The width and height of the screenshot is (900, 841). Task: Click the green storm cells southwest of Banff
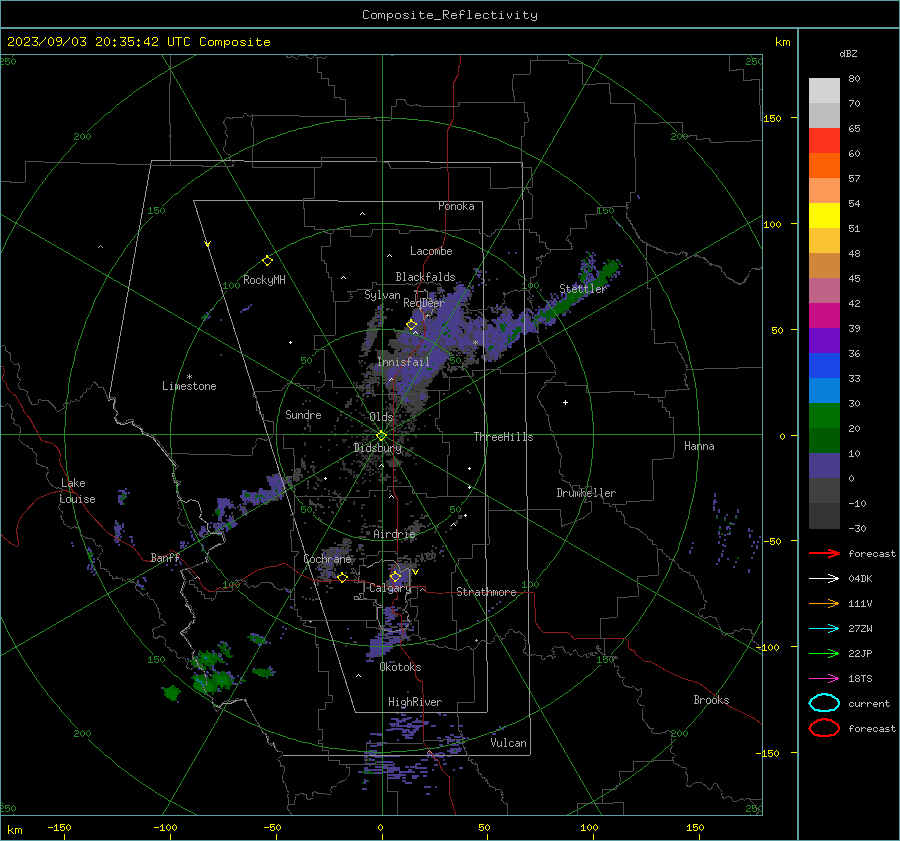pyautogui.click(x=214, y=672)
